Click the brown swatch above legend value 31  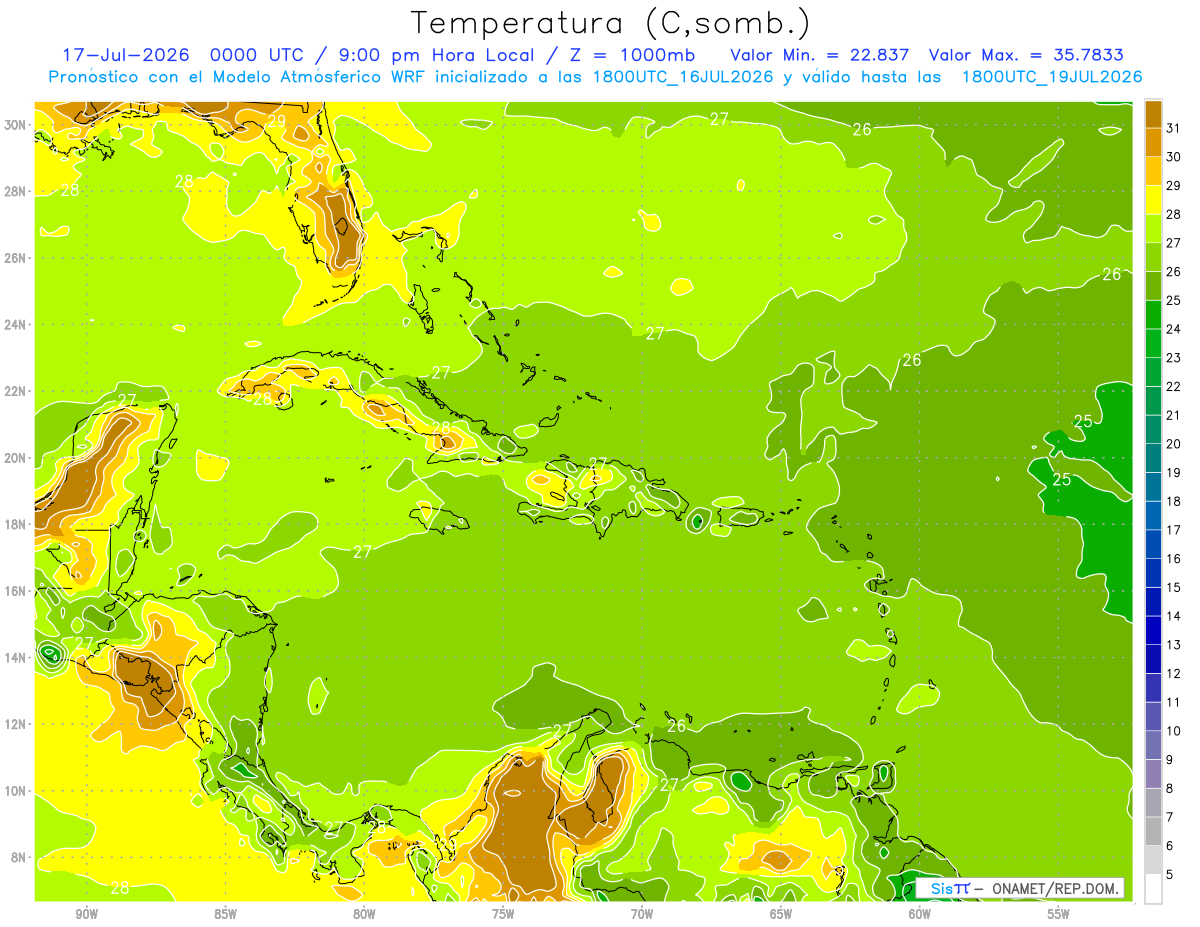coord(1153,114)
